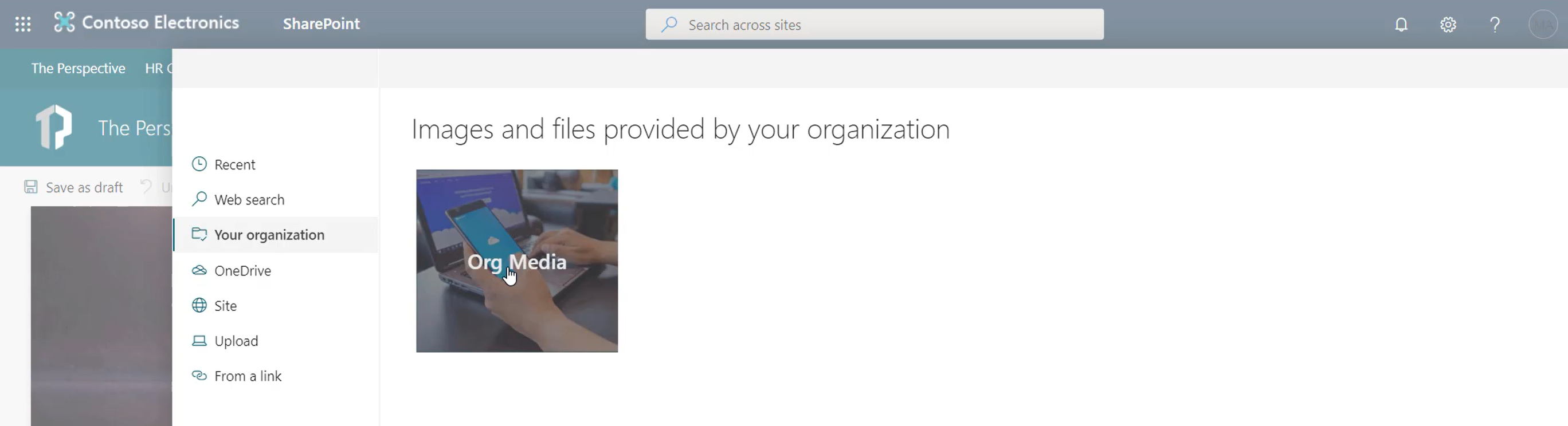Screen dimensions: 1568x426
Task: Click the Contoso Electronics logo icon
Action: (64, 22)
